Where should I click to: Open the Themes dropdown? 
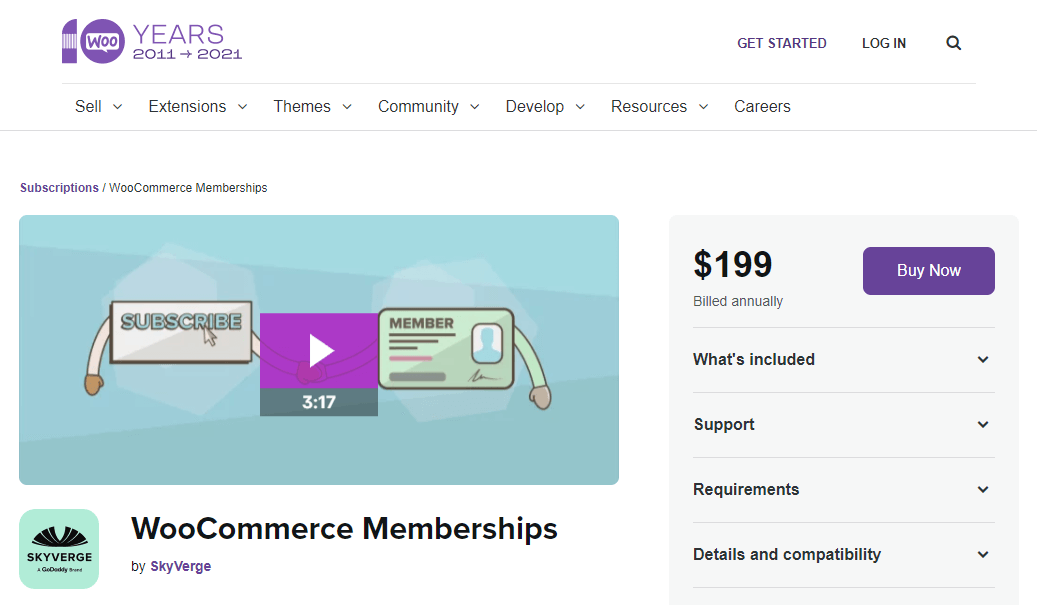(x=312, y=107)
